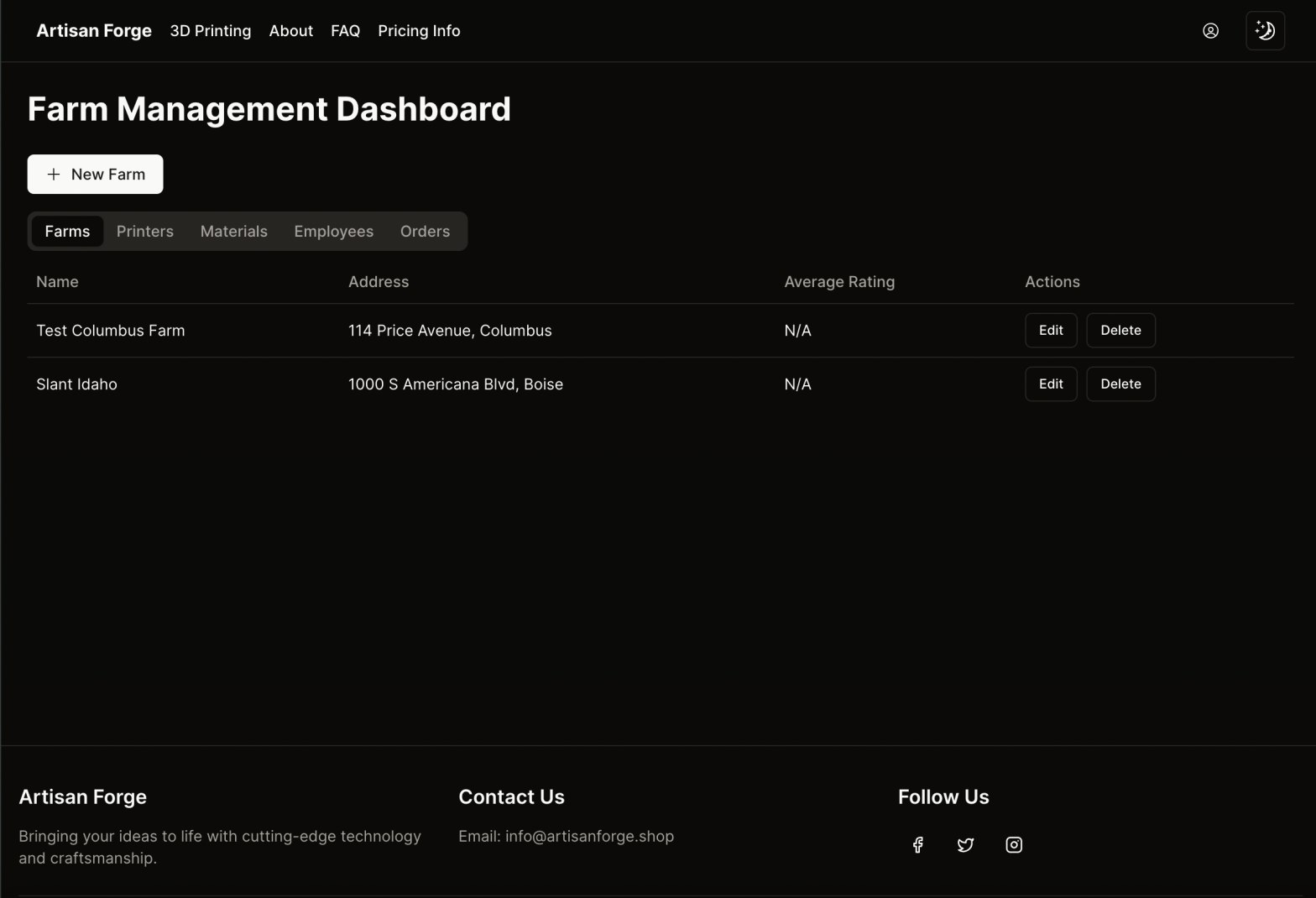Image resolution: width=1316 pixels, height=898 pixels.
Task: Click the Contact Us footer heading
Action: 511,796
